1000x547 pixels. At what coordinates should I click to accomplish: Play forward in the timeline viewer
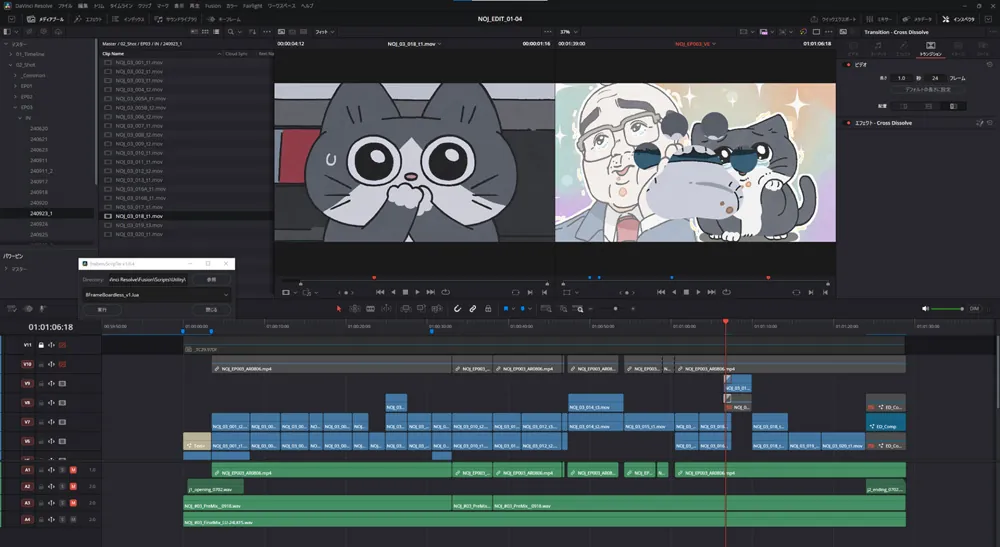click(698, 292)
